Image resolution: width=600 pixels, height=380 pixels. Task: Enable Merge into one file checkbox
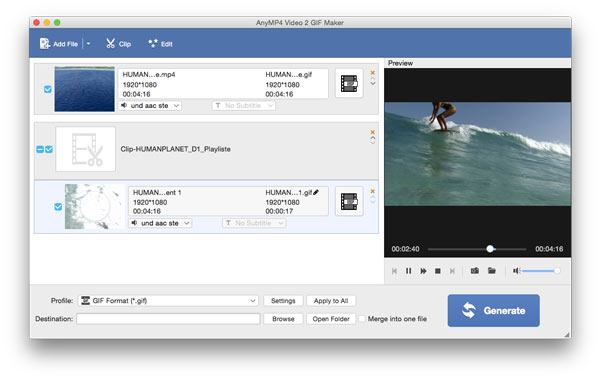[362, 319]
